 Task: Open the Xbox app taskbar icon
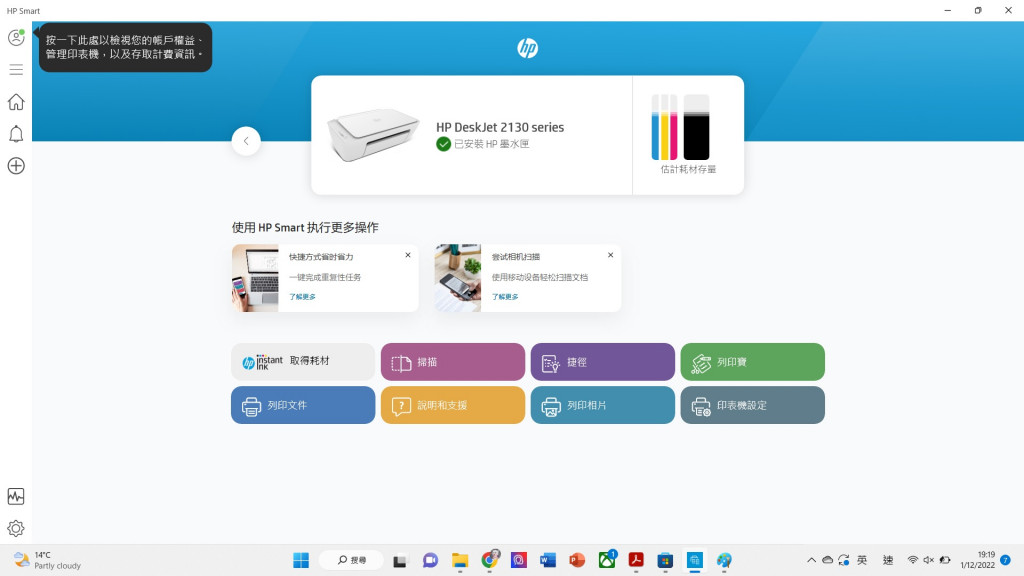[x=607, y=560]
